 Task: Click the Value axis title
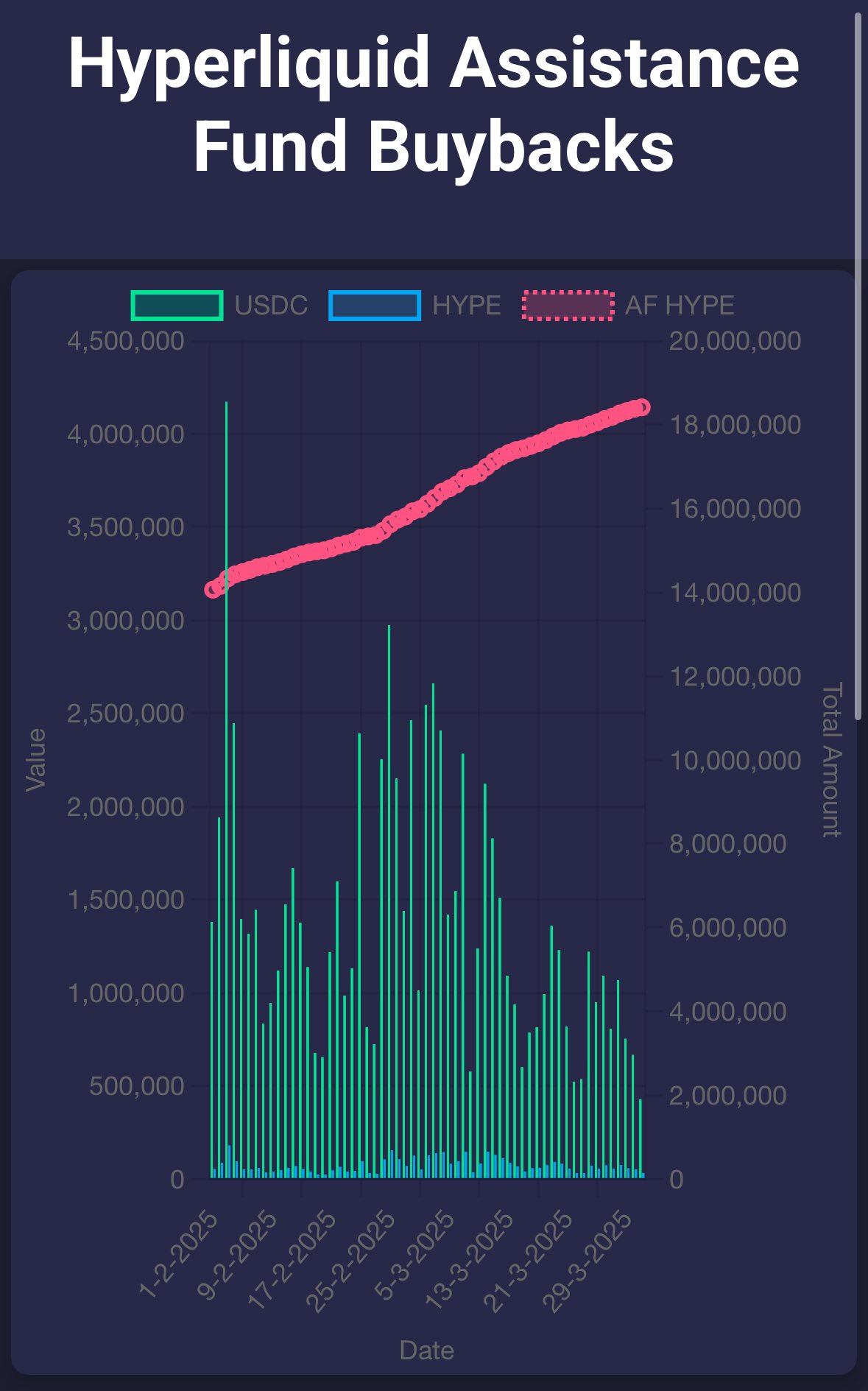coord(35,760)
